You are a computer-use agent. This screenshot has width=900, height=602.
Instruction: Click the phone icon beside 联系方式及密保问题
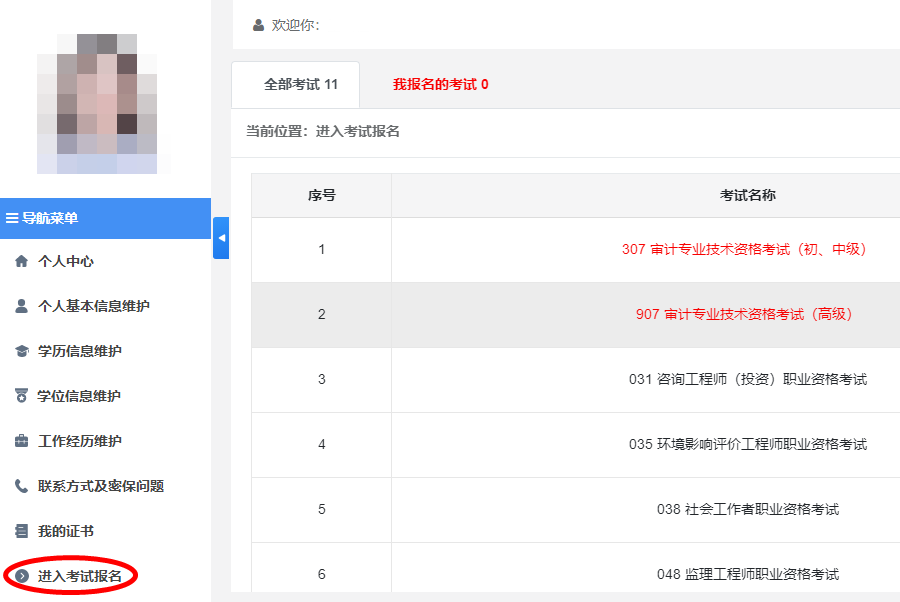click(21, 486)
